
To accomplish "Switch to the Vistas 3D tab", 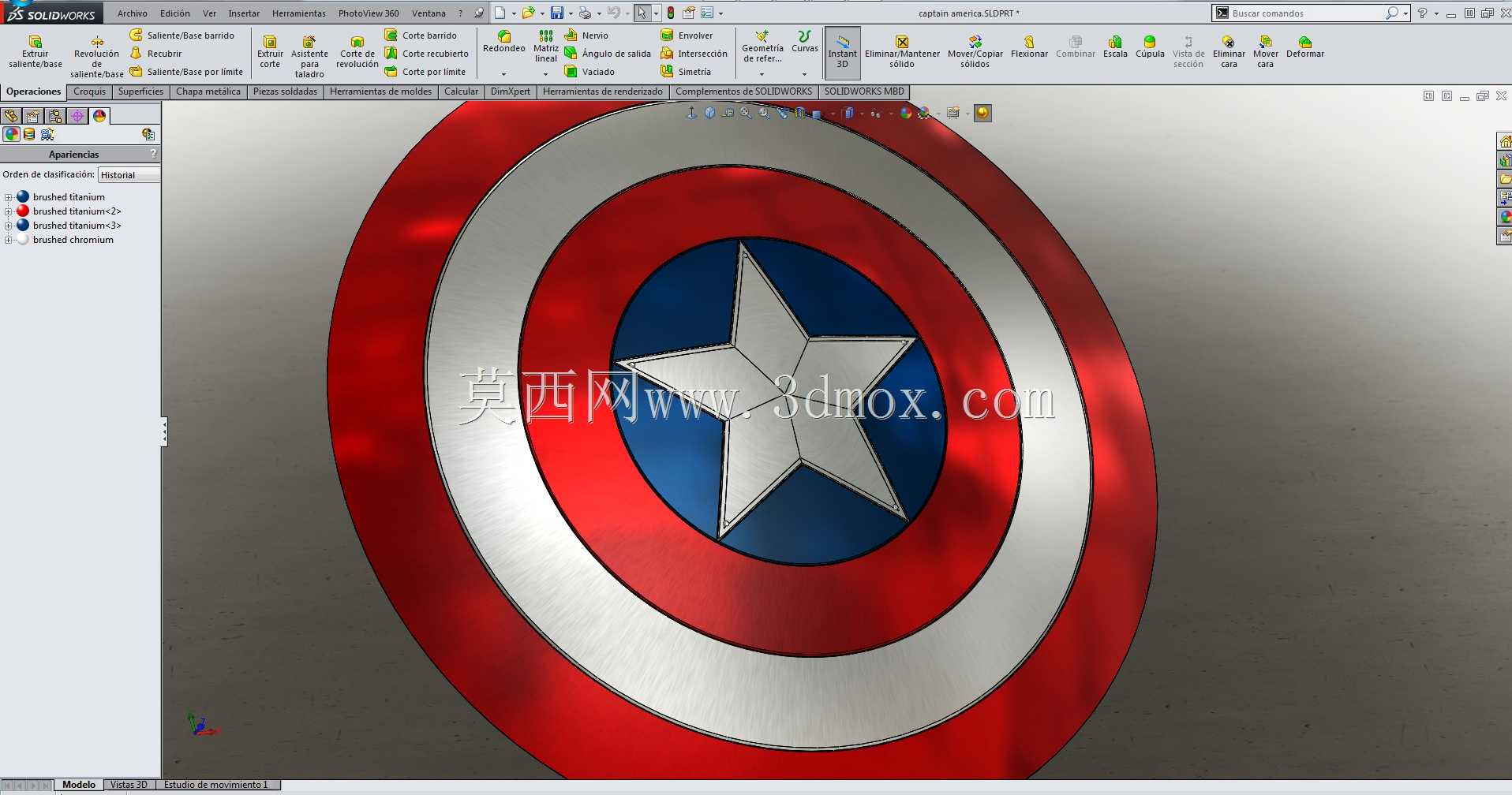I will tap(129, 785).
